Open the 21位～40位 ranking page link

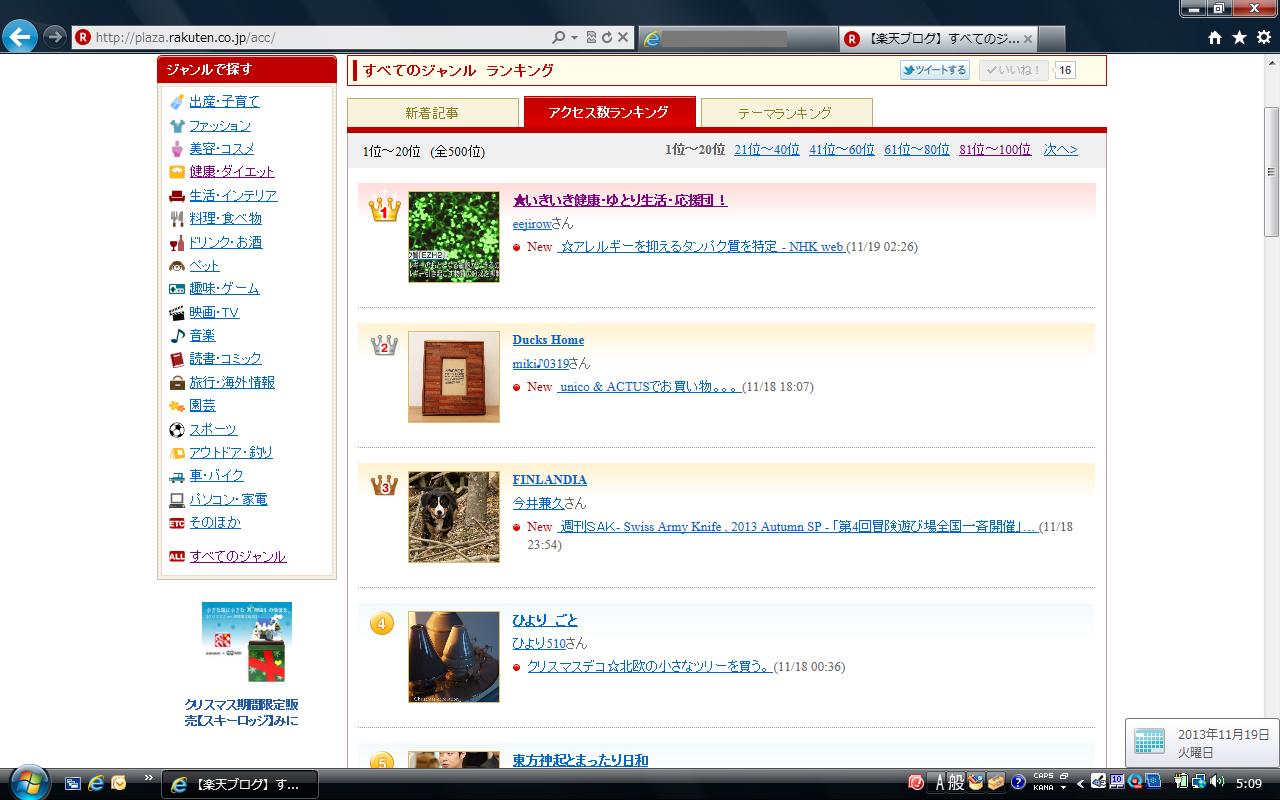(x=766, y=150)
